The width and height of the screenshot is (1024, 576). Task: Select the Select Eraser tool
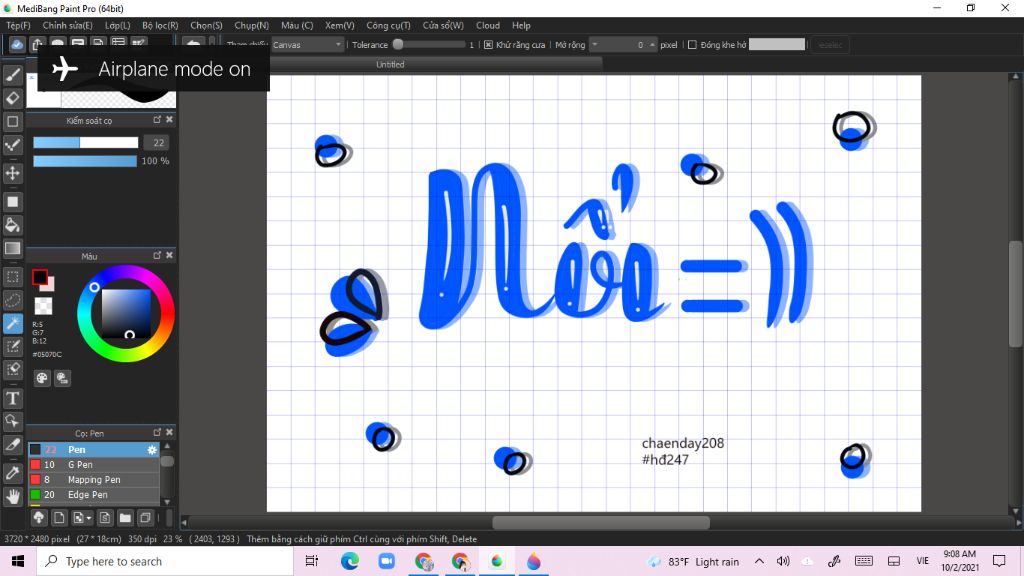tap(12, 370)
